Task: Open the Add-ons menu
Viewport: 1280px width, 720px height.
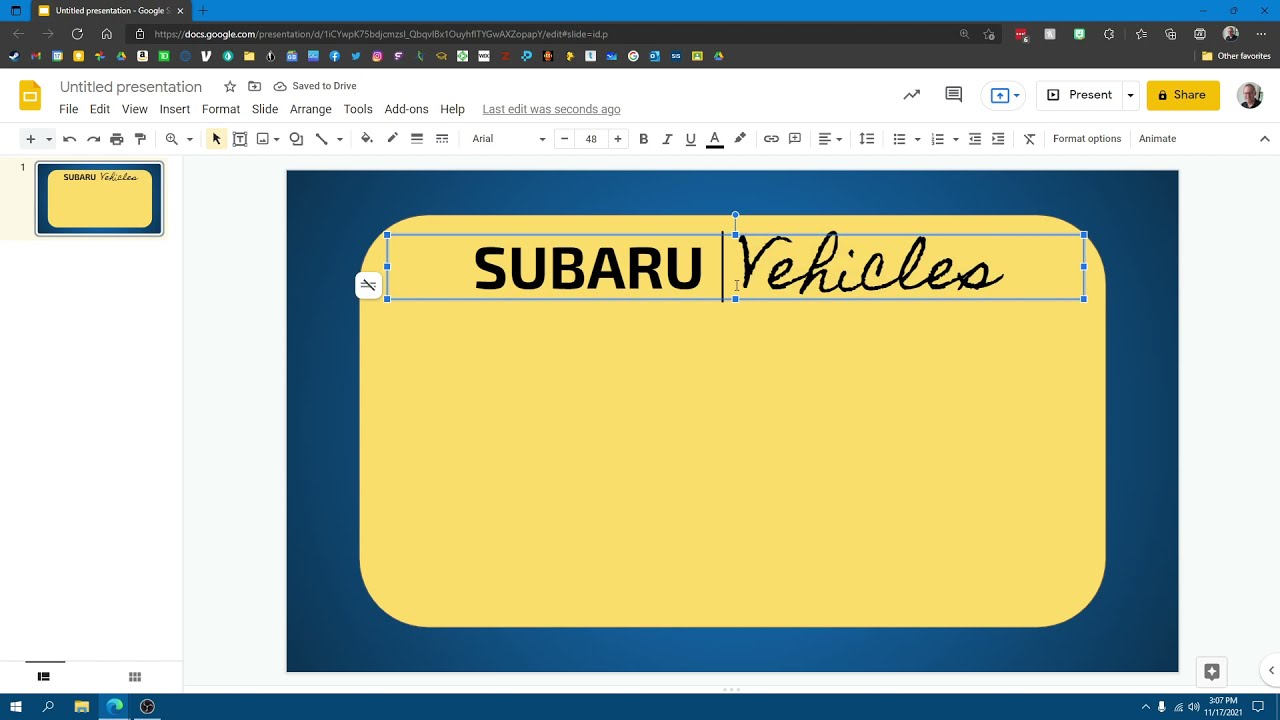Action: [406, 109]
